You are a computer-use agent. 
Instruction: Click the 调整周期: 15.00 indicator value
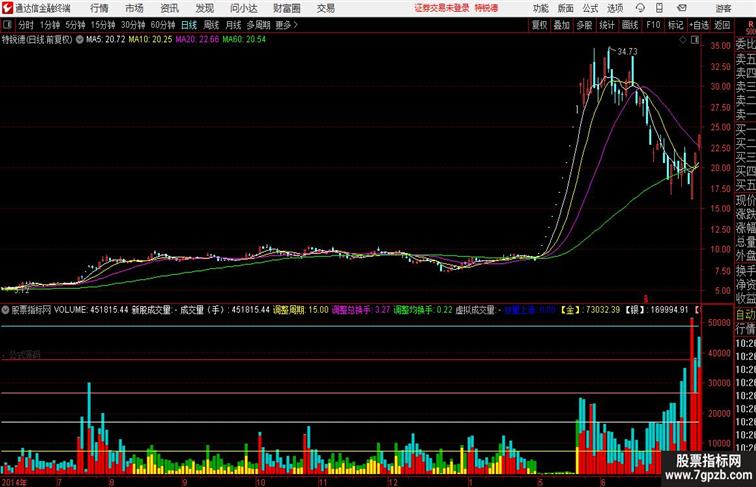point(300,310)
